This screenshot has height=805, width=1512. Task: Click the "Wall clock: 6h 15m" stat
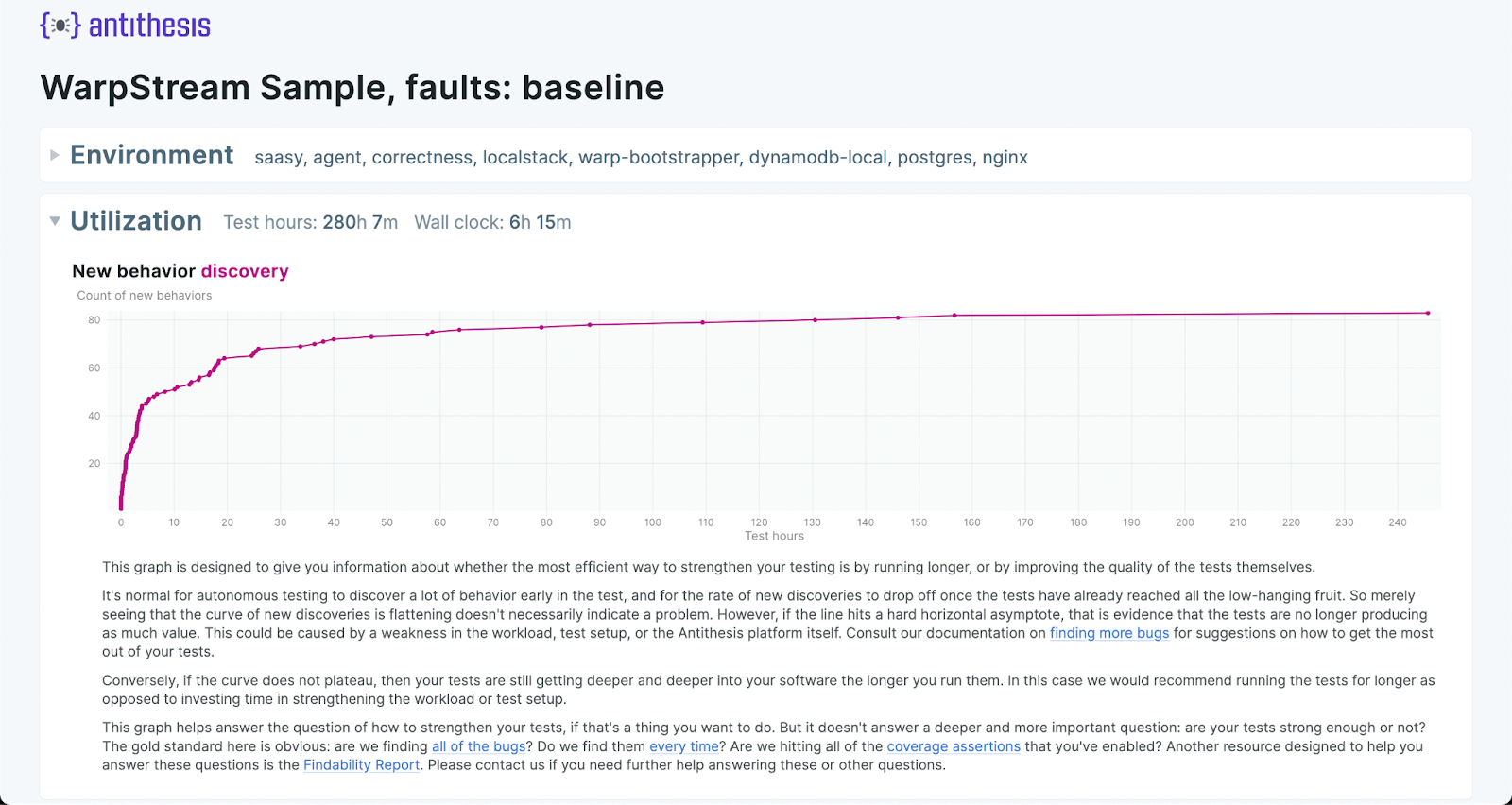click(x=492, y=222)
